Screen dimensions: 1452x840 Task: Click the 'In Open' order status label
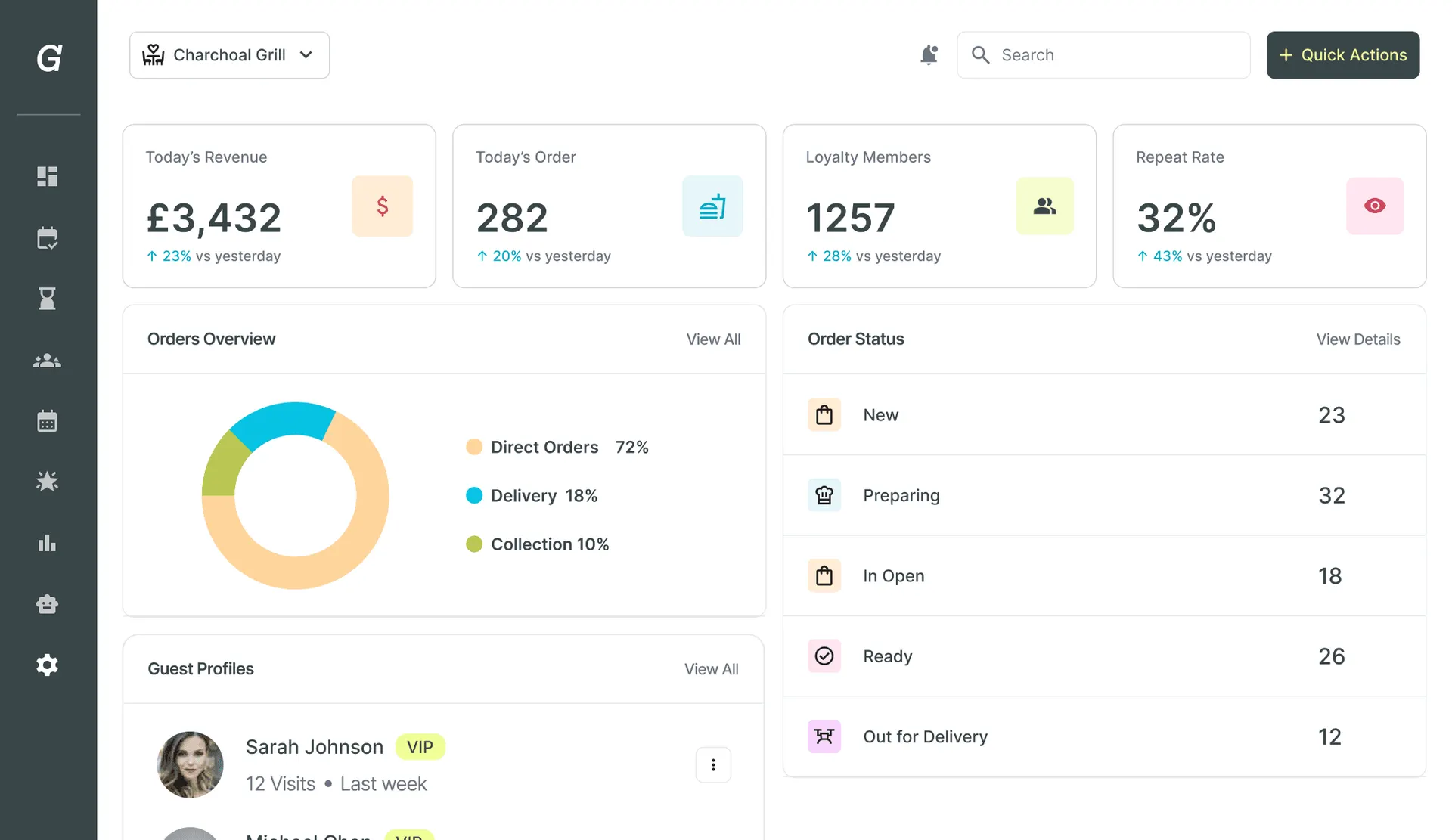[x=894, y=576]
